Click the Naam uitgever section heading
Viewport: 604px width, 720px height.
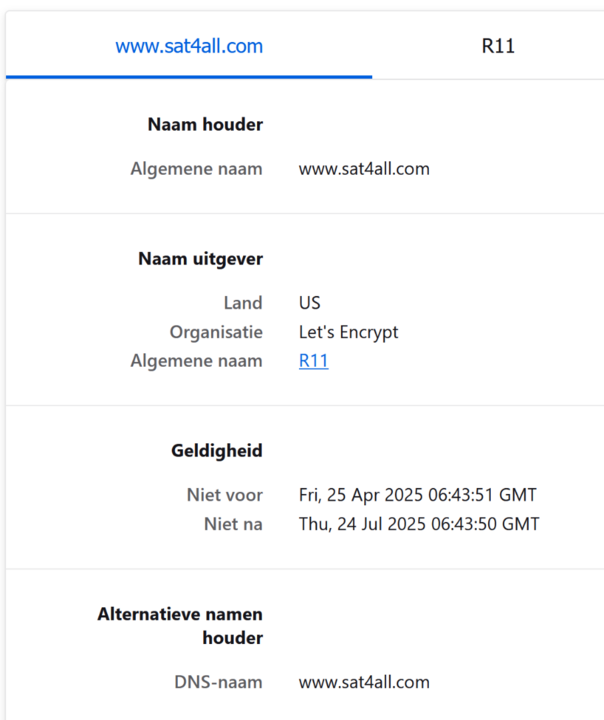[x=200, y=259]
